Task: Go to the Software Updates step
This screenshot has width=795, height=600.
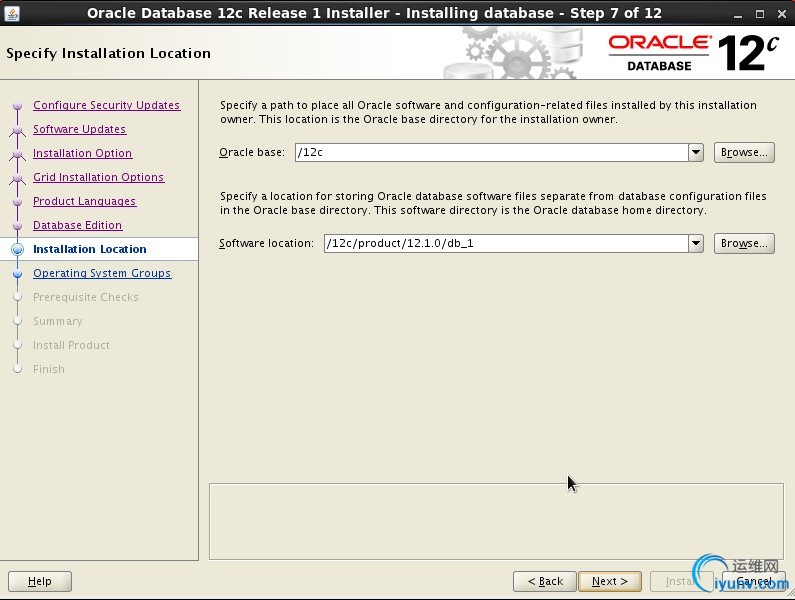Action: pyautogui.click(x=80, y=129)
